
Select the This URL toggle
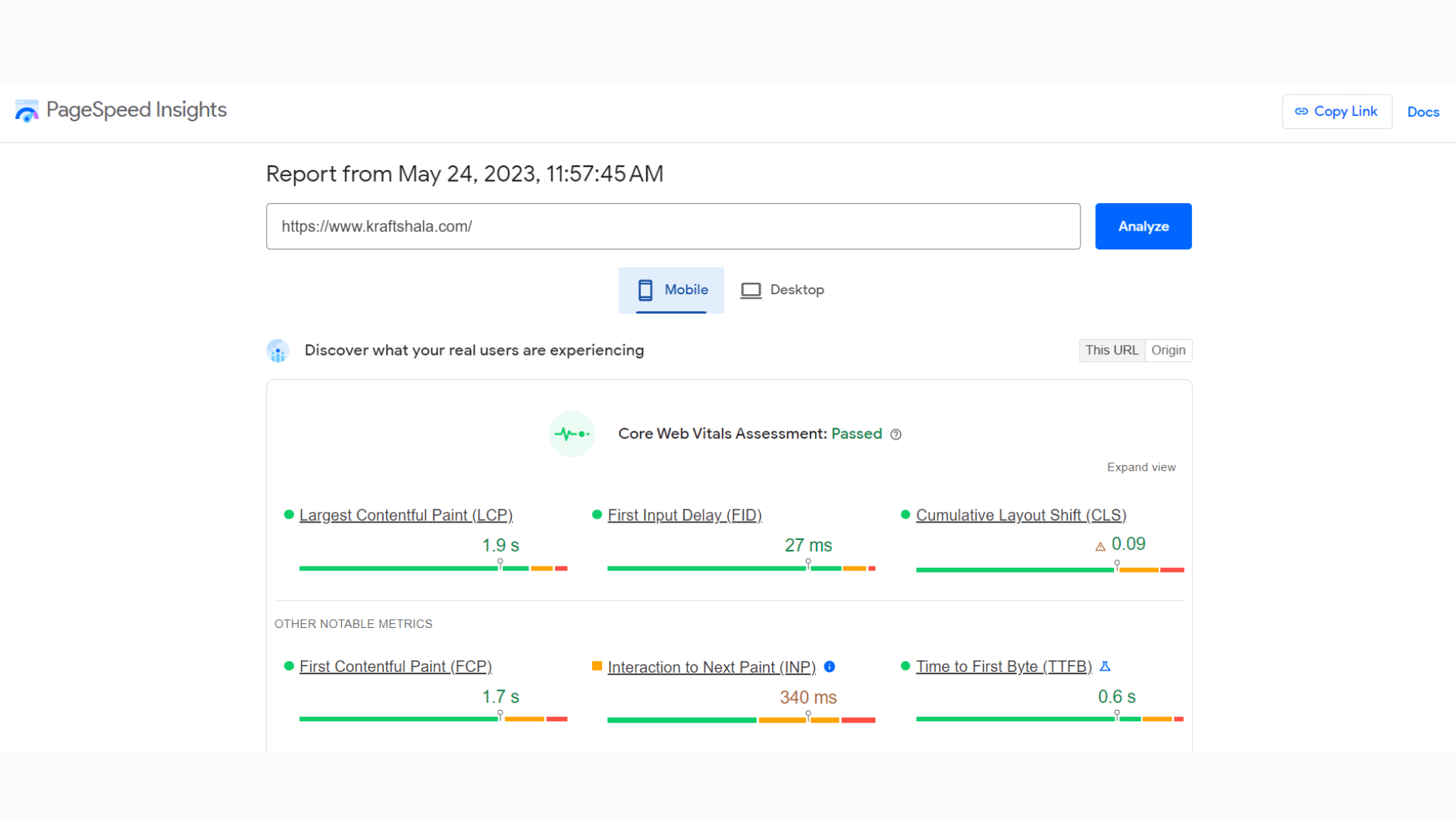tap(1112, 350)
